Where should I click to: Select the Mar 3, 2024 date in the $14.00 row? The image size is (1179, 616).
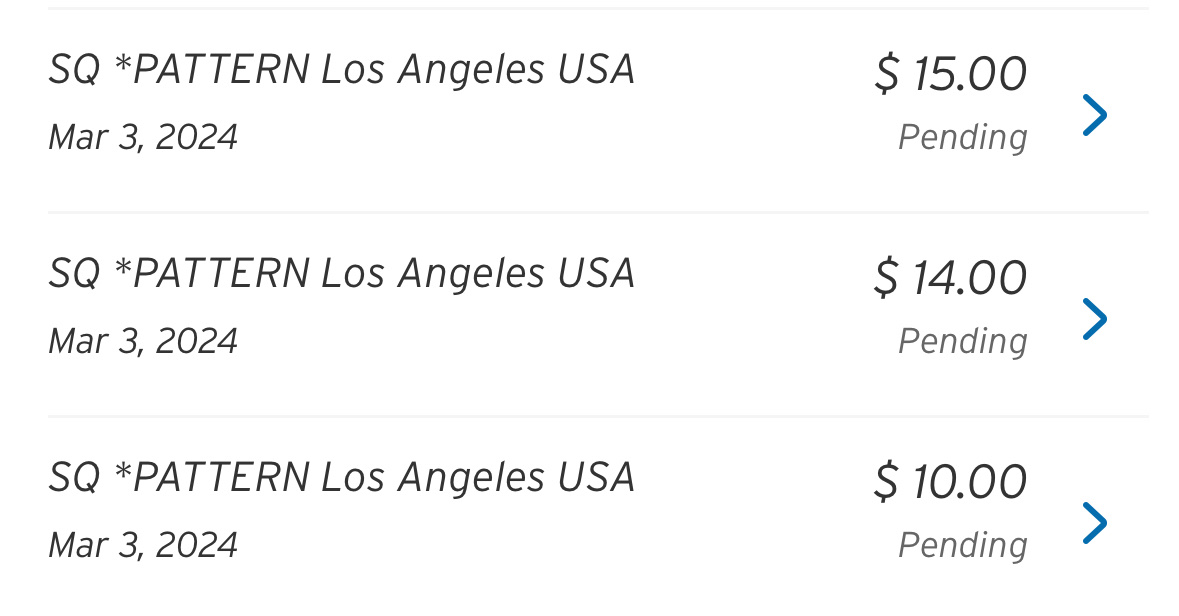pyautogui.click(x=143, y=341)
